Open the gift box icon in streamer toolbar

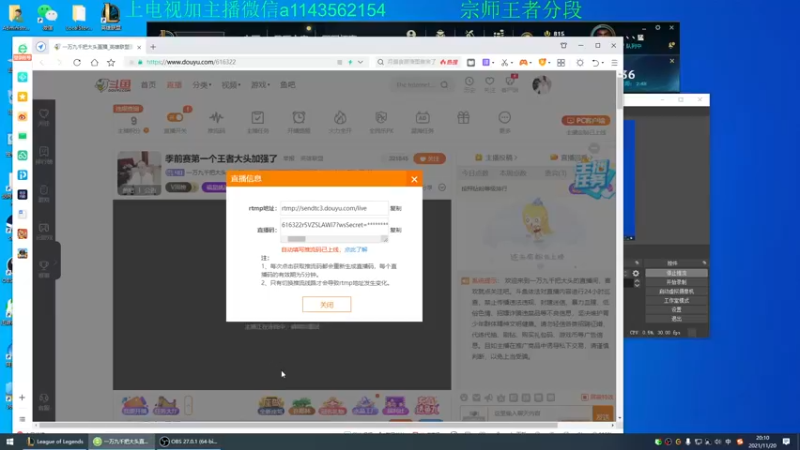463,118
